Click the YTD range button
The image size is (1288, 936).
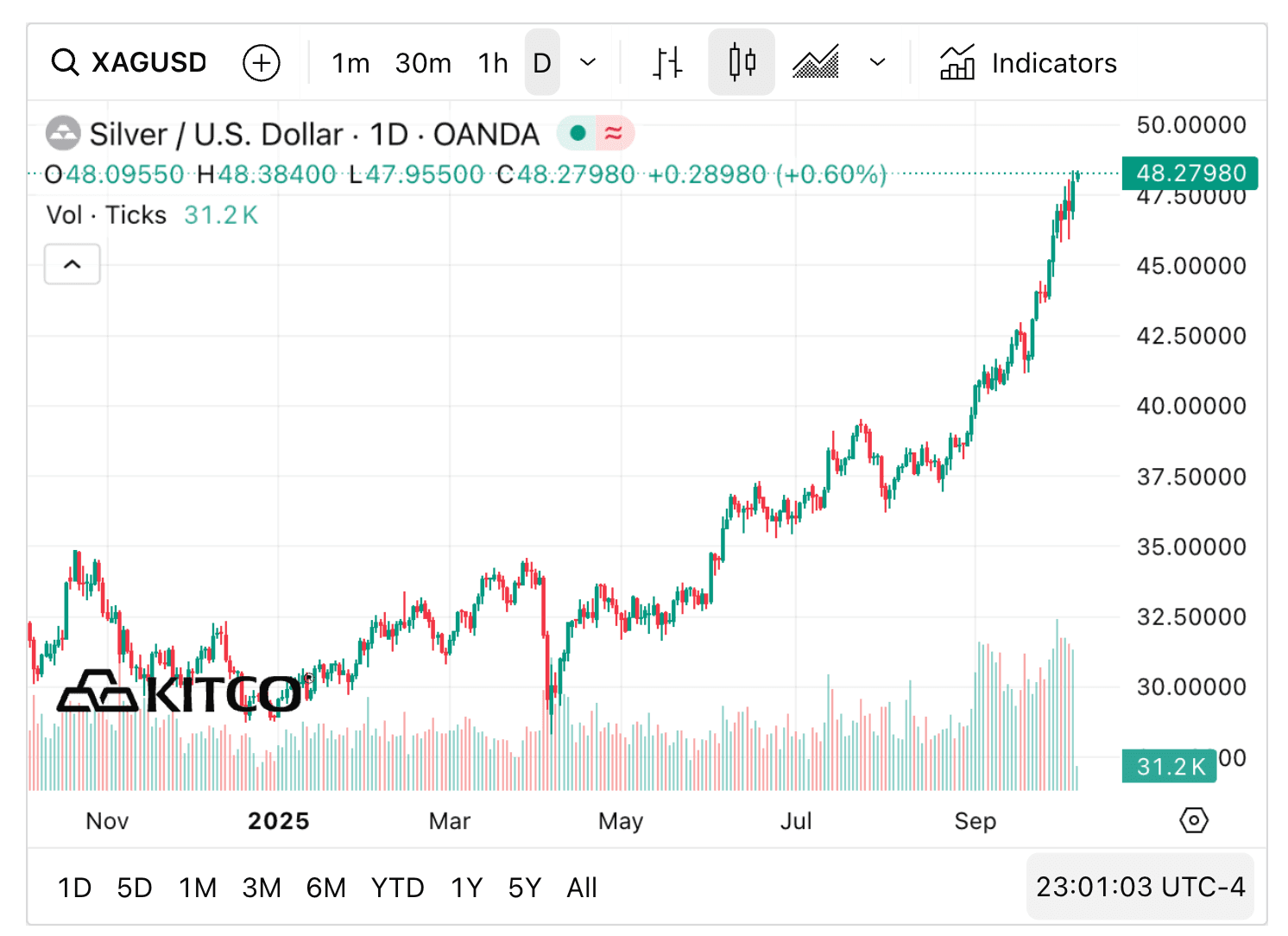point(397,887)
